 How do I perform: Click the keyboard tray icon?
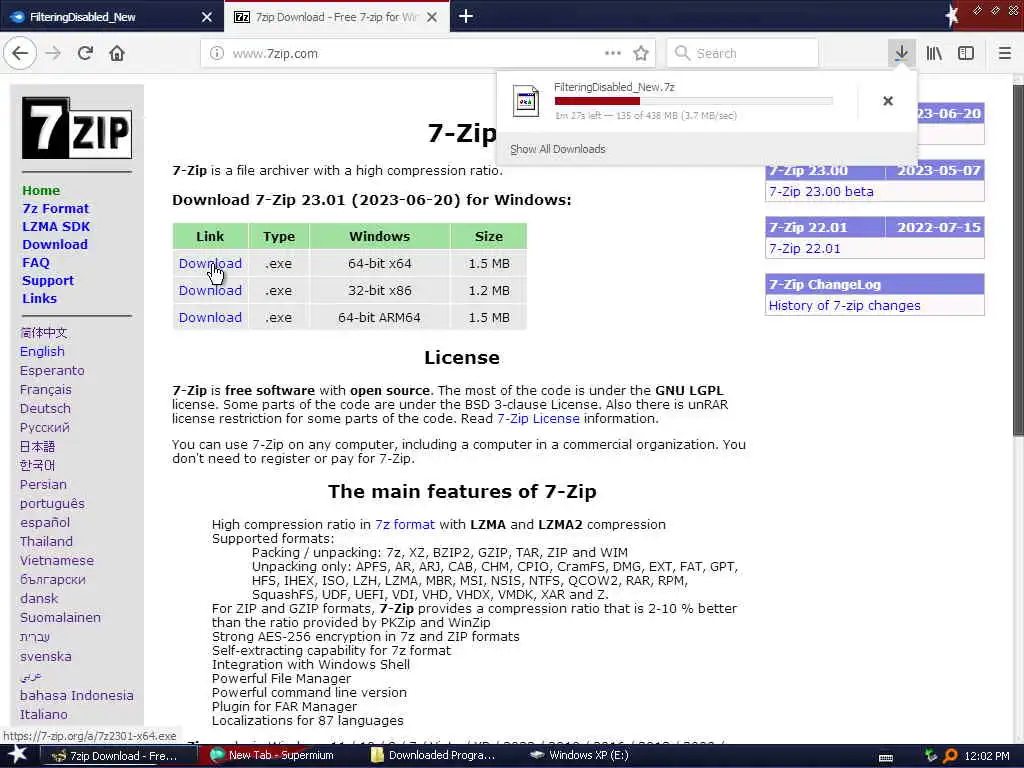886,758
